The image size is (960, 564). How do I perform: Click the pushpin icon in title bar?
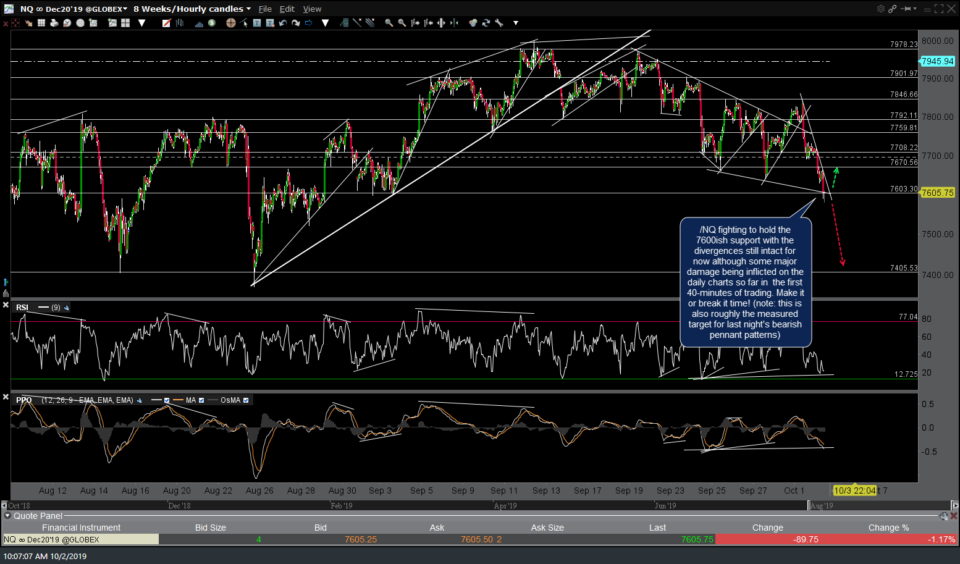click(907, 9)
